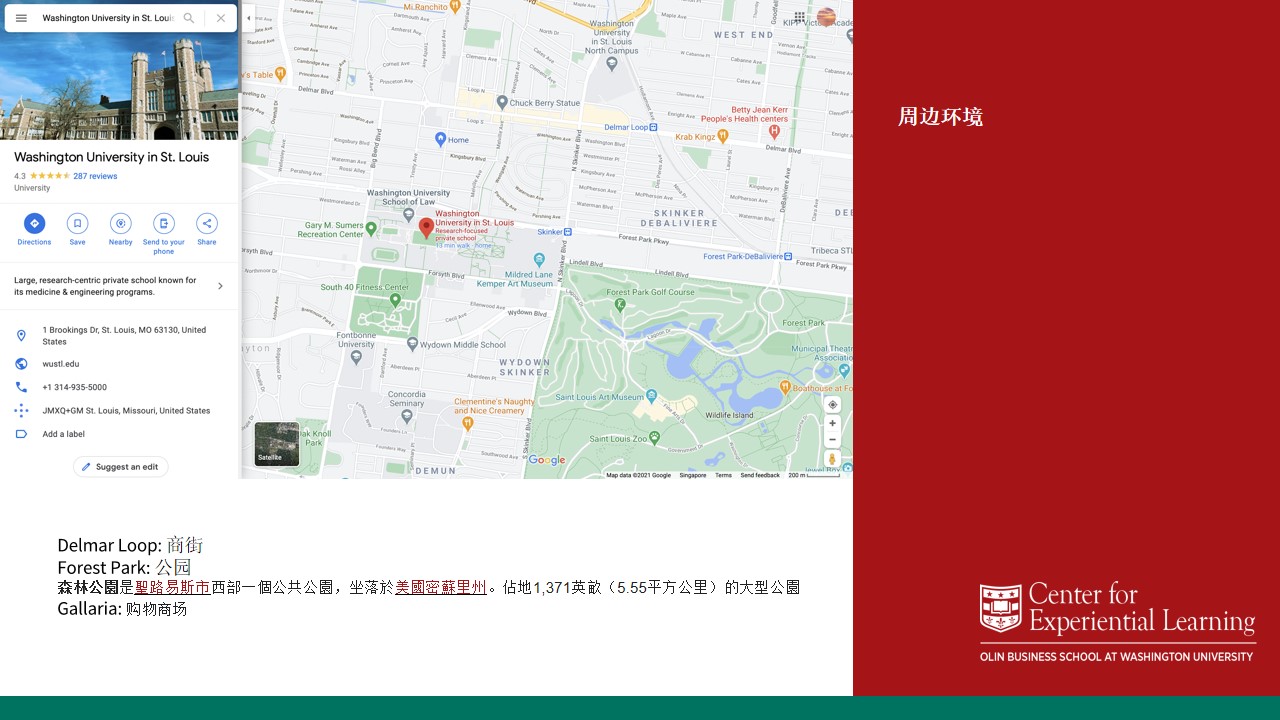Click the Singapore region link
The image size is (1280, 720).
(693, 475)
